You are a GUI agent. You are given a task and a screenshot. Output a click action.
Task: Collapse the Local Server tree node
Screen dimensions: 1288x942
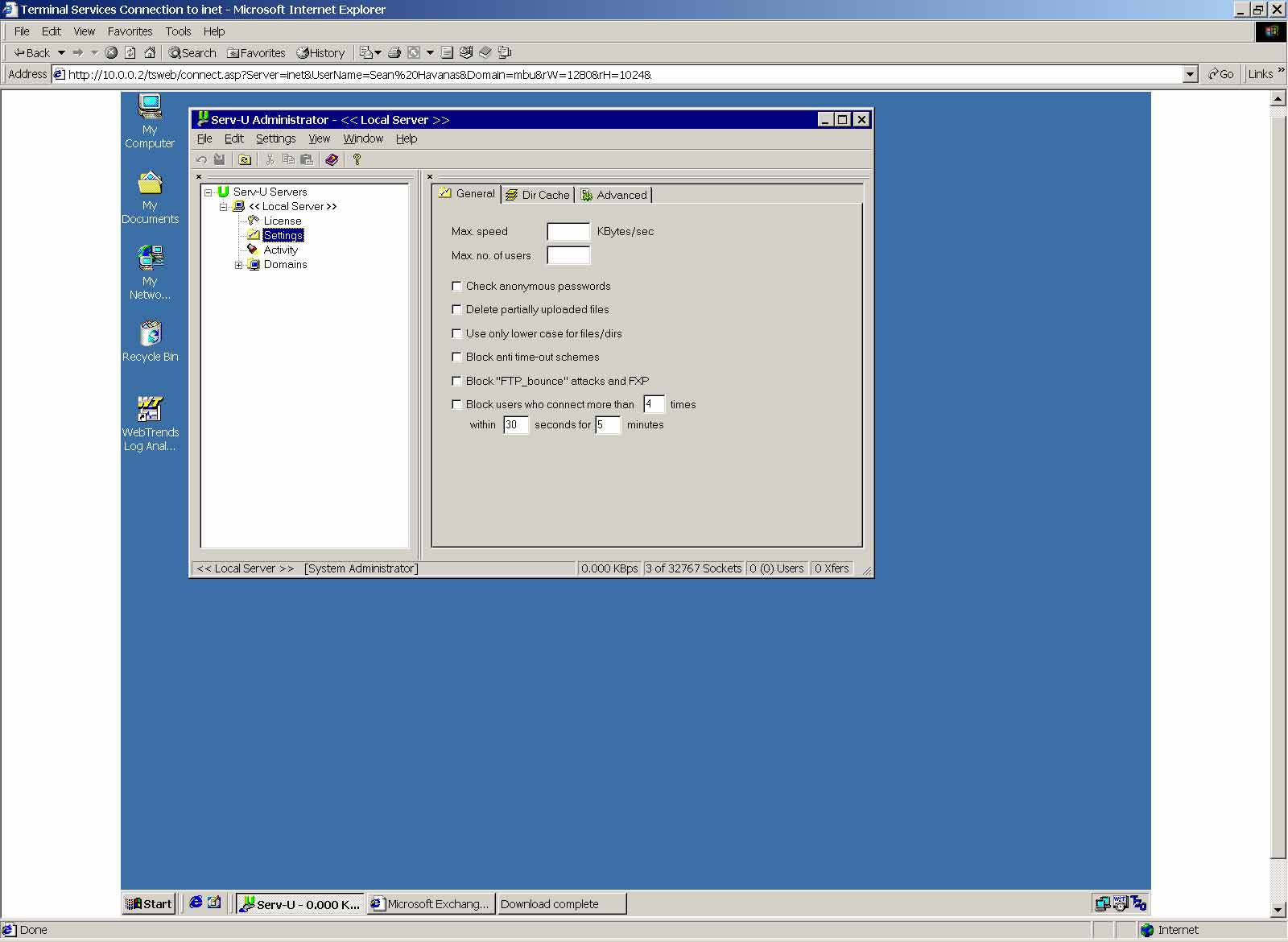click(x=224, y=207)
